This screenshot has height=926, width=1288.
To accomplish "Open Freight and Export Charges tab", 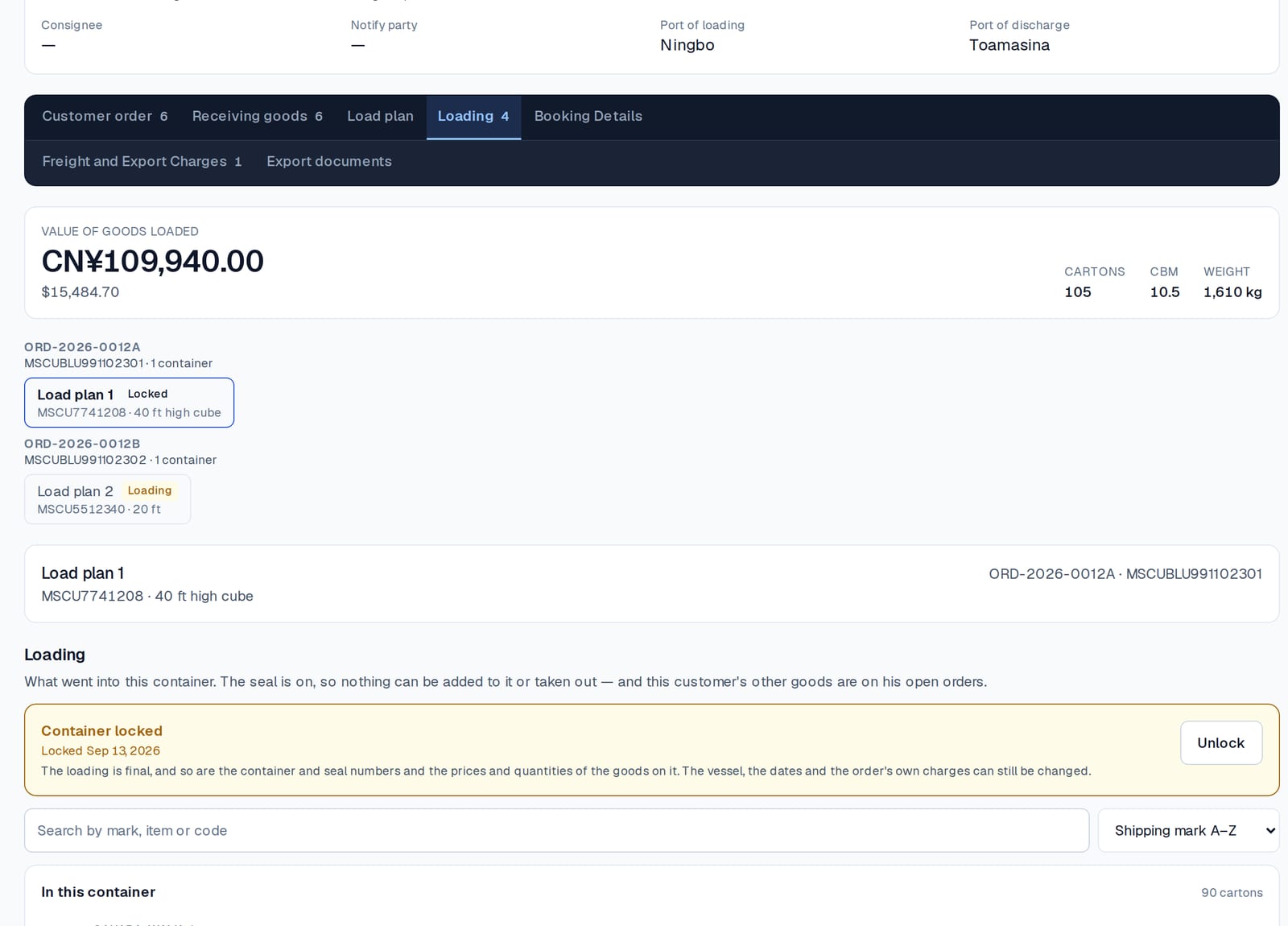I will click(142, 162).
